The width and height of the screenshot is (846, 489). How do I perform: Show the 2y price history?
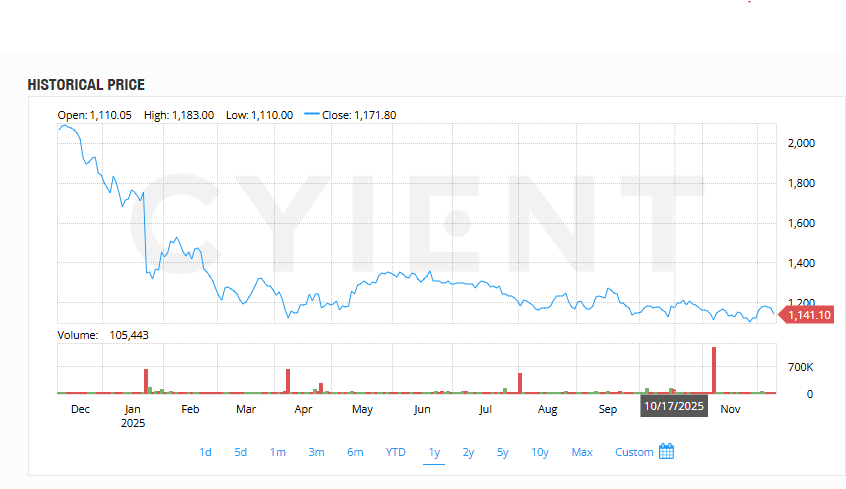pyautogui.click(x=468, y=452)
